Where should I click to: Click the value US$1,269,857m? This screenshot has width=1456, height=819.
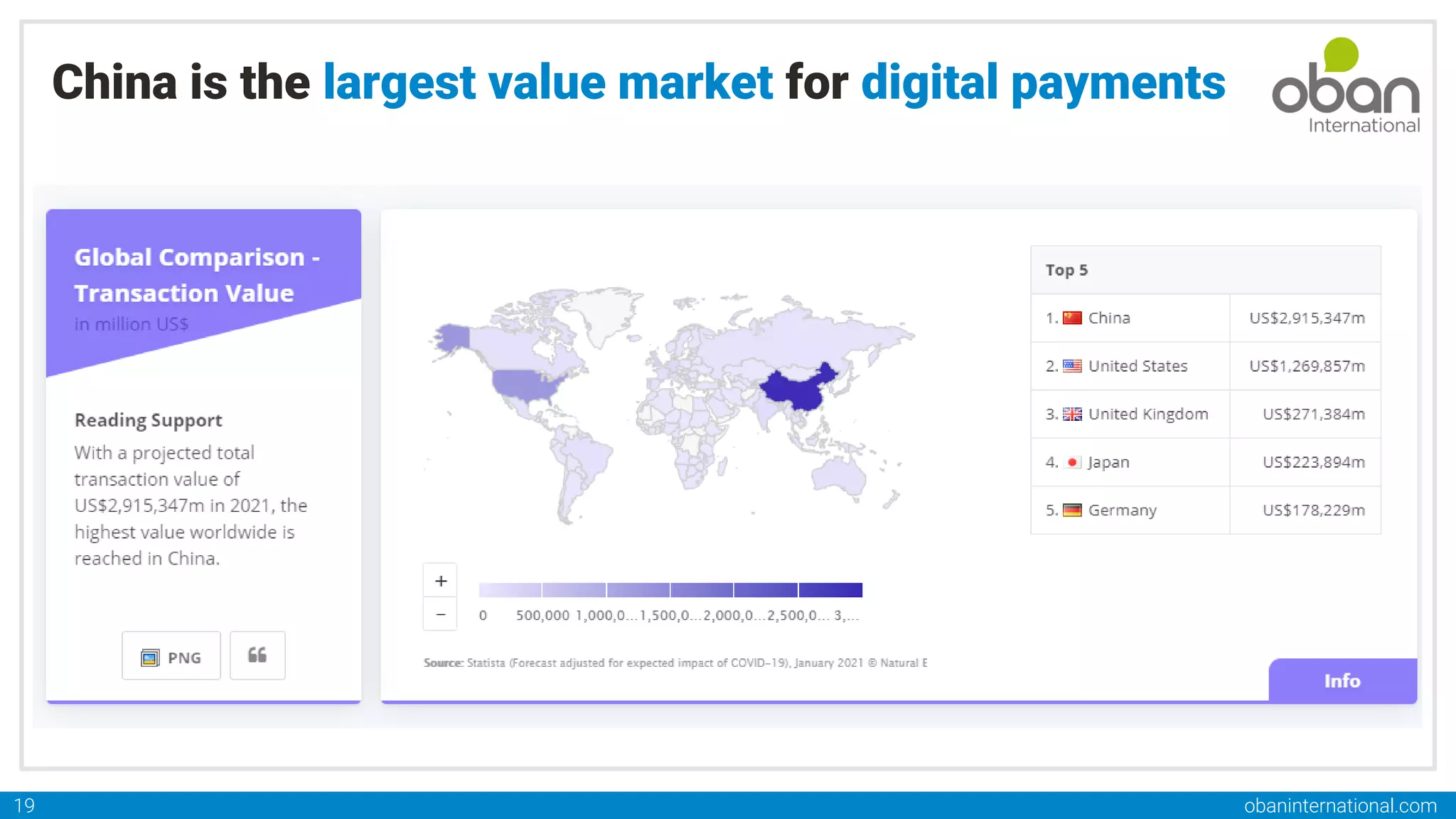tap(1307, 366)
